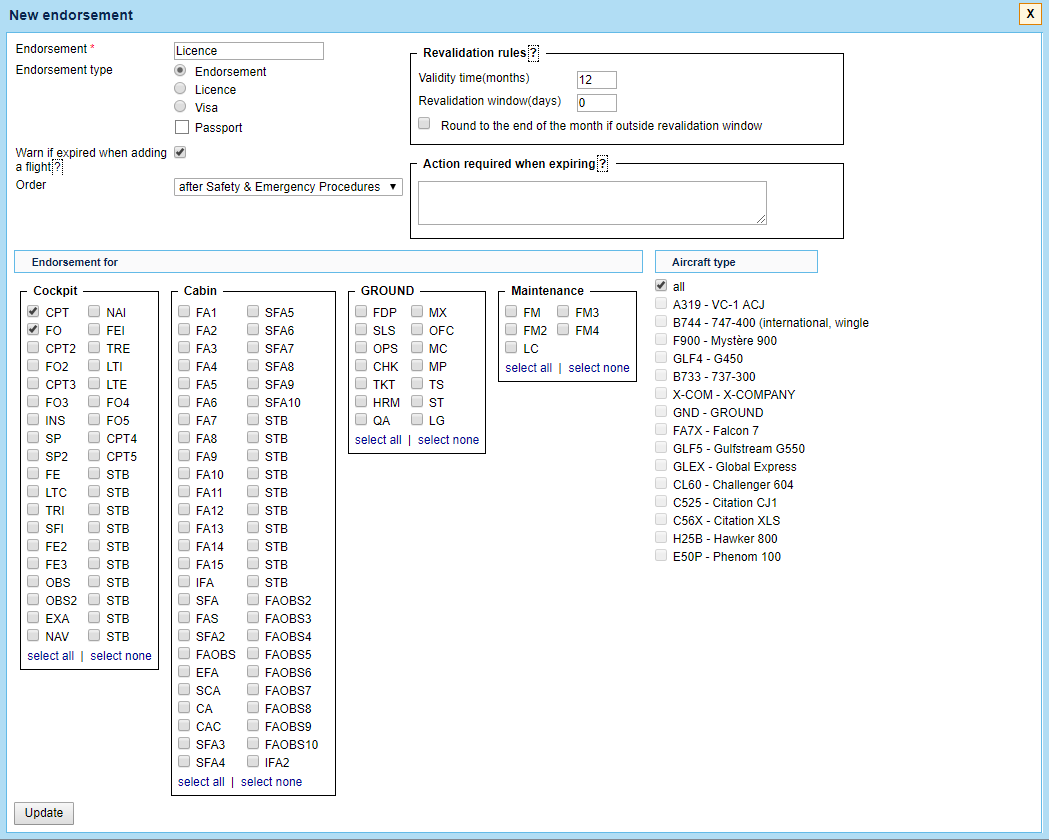Check the GND - GROUND checkbox
1049x840 pixels.
[x=661, y=412]
